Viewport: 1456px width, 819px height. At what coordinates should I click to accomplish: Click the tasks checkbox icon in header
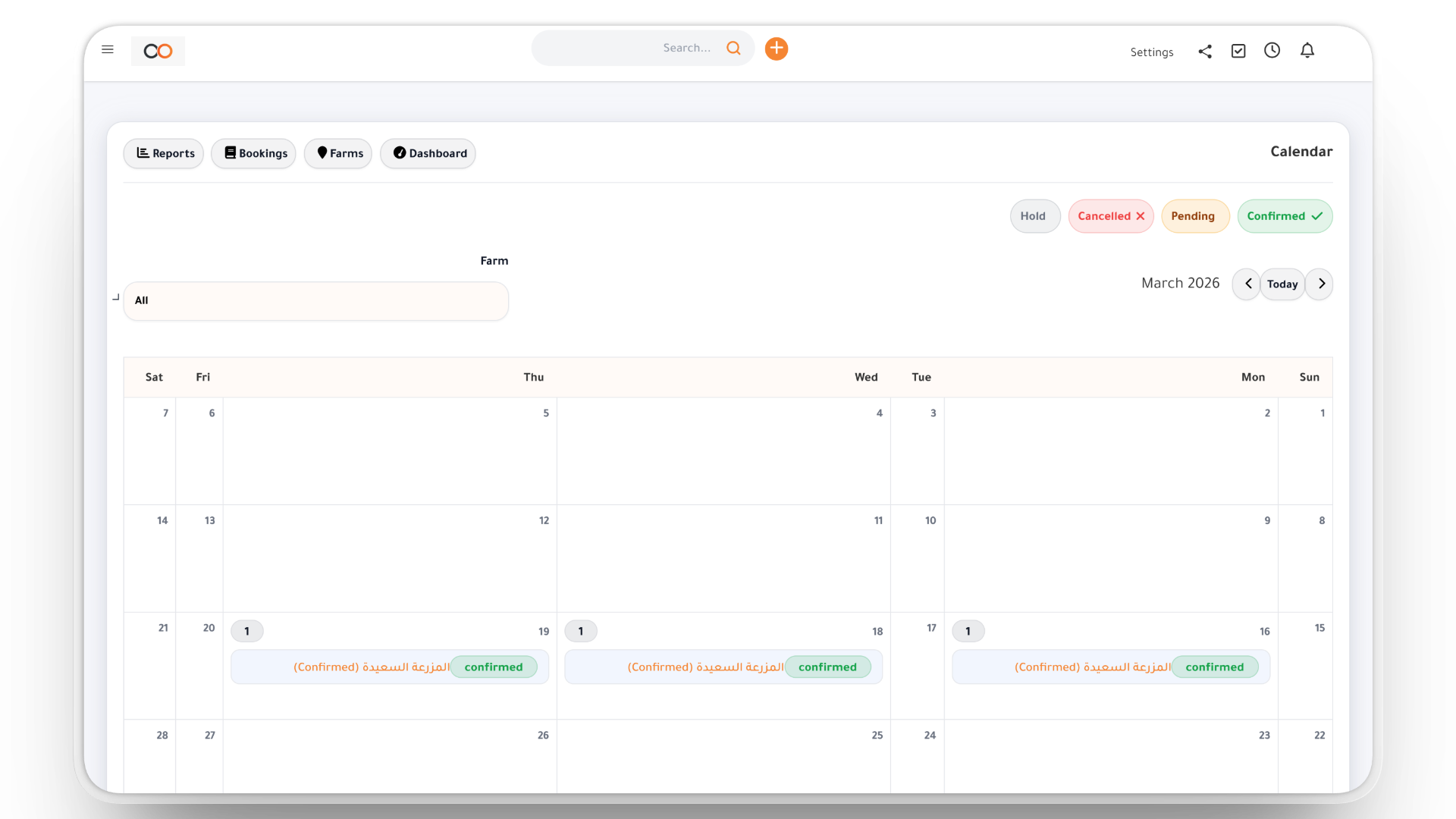tap(1238, 51)
